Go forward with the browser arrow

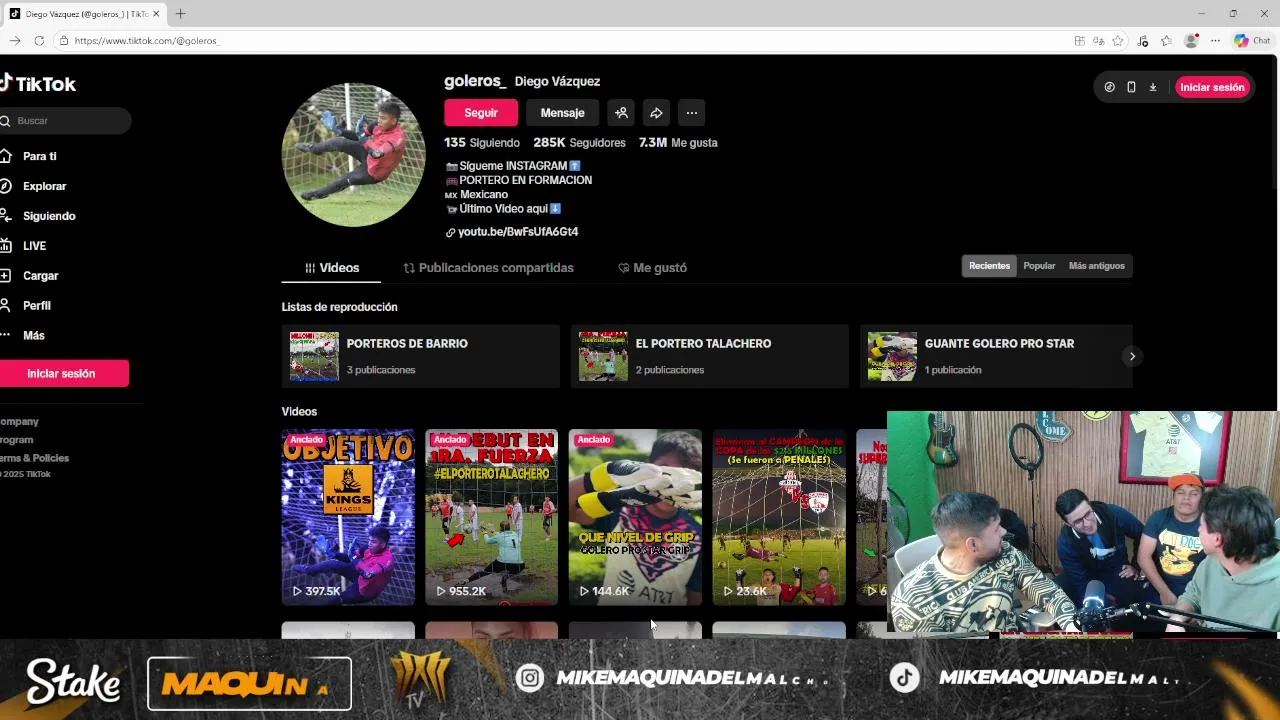click(14, 41)
